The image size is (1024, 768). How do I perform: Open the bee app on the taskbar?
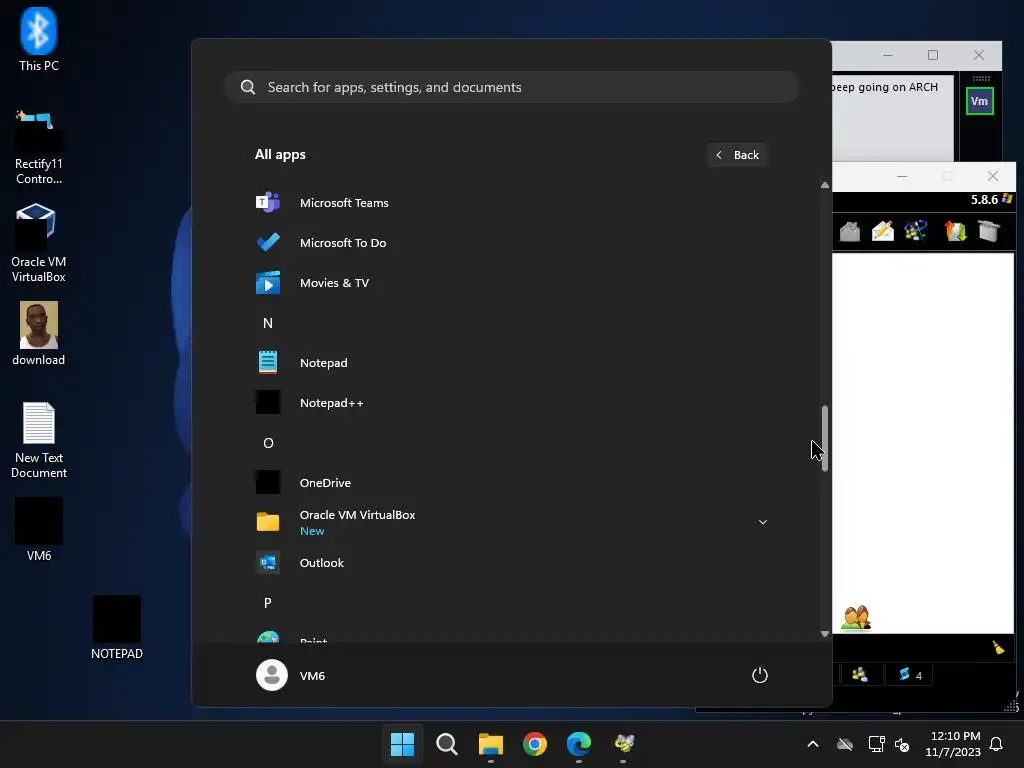(623, 744)
